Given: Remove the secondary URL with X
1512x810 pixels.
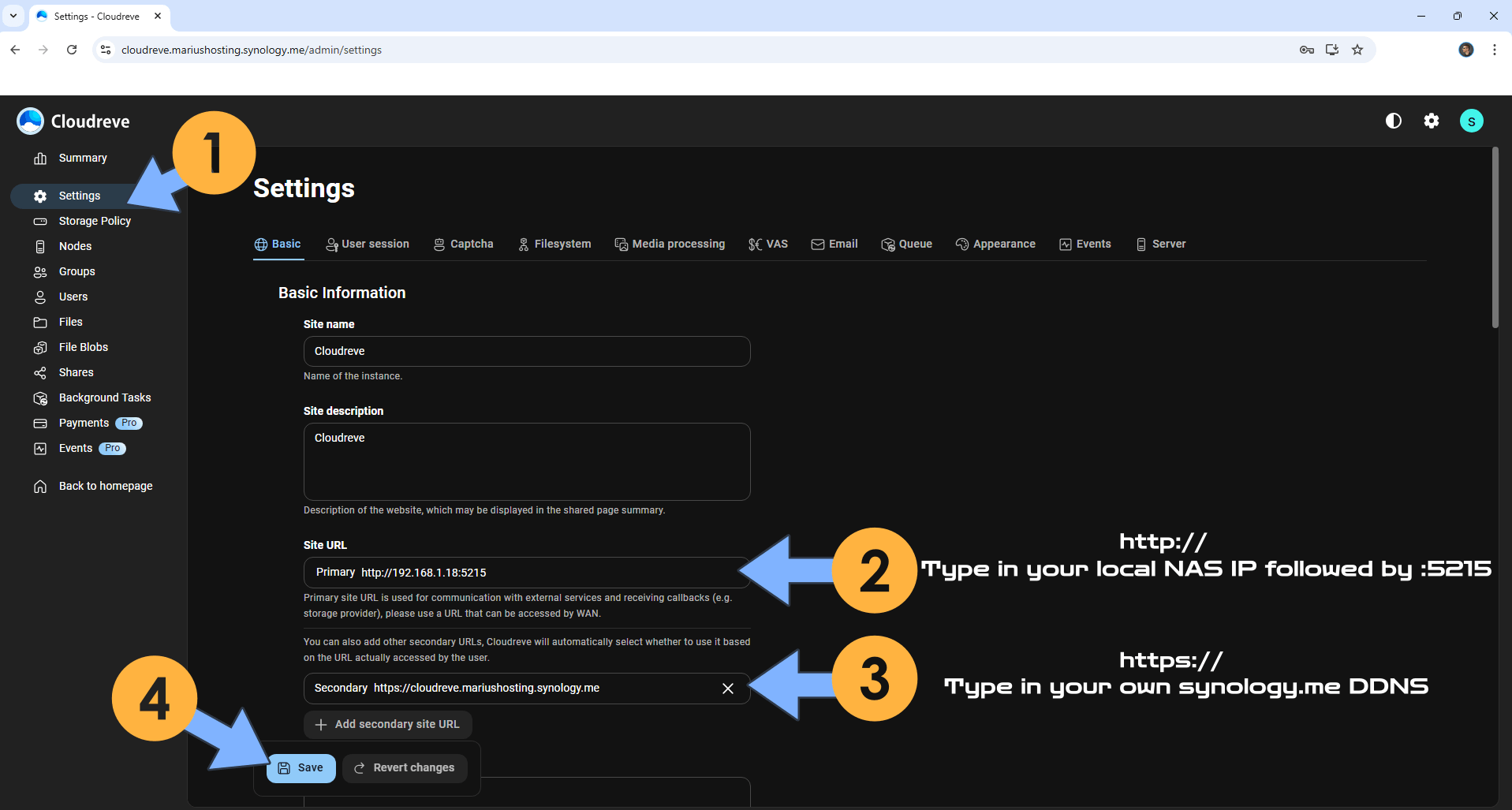Looking at the screenshot, I should click(728, 689).
